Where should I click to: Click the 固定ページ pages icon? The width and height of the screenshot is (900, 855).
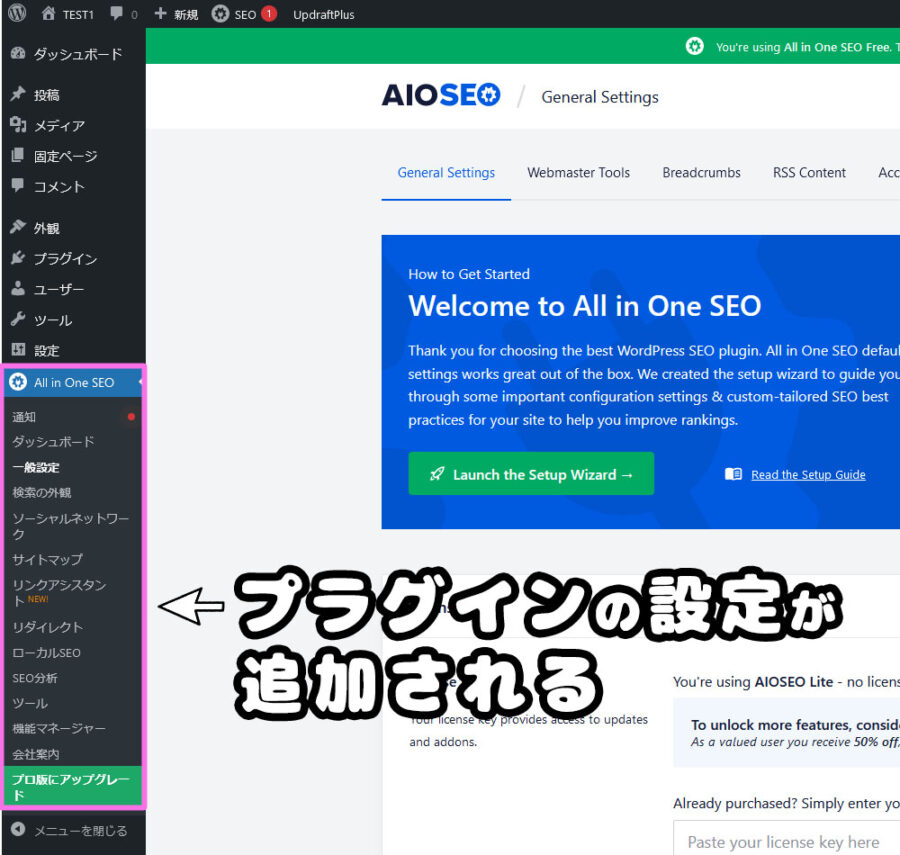click(x=18, y=155)
